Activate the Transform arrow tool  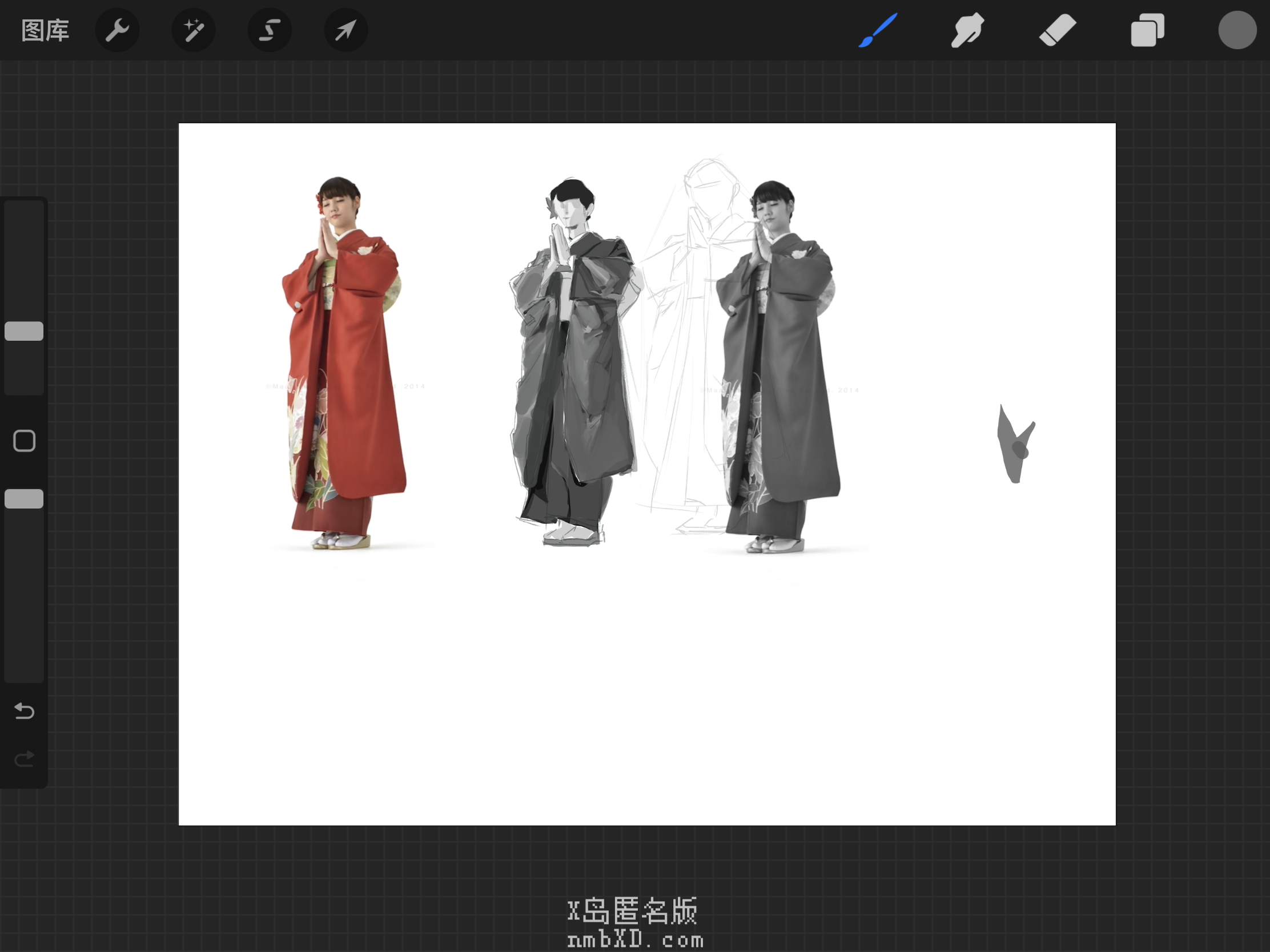[345, 30]
